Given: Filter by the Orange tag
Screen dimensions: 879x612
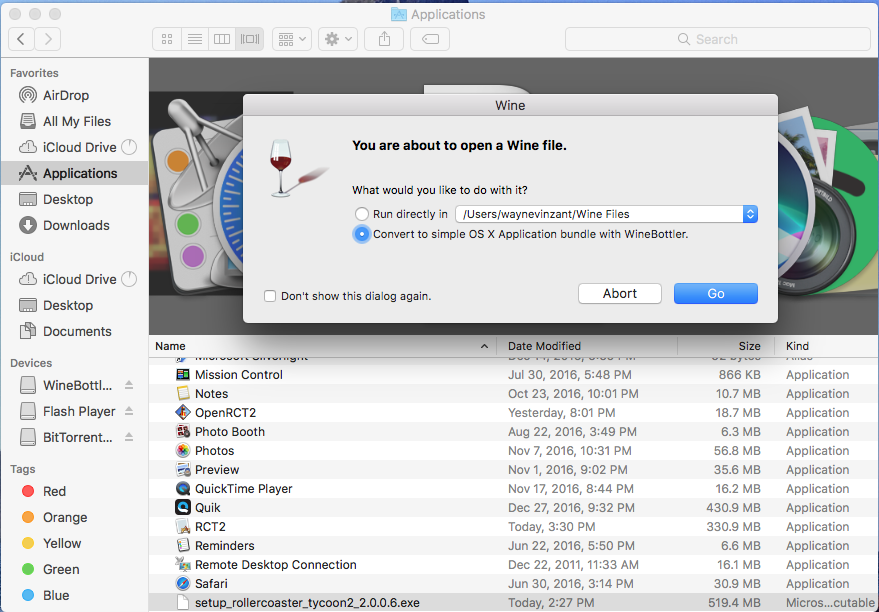Looking at the screenshot, I should [74, 517].
